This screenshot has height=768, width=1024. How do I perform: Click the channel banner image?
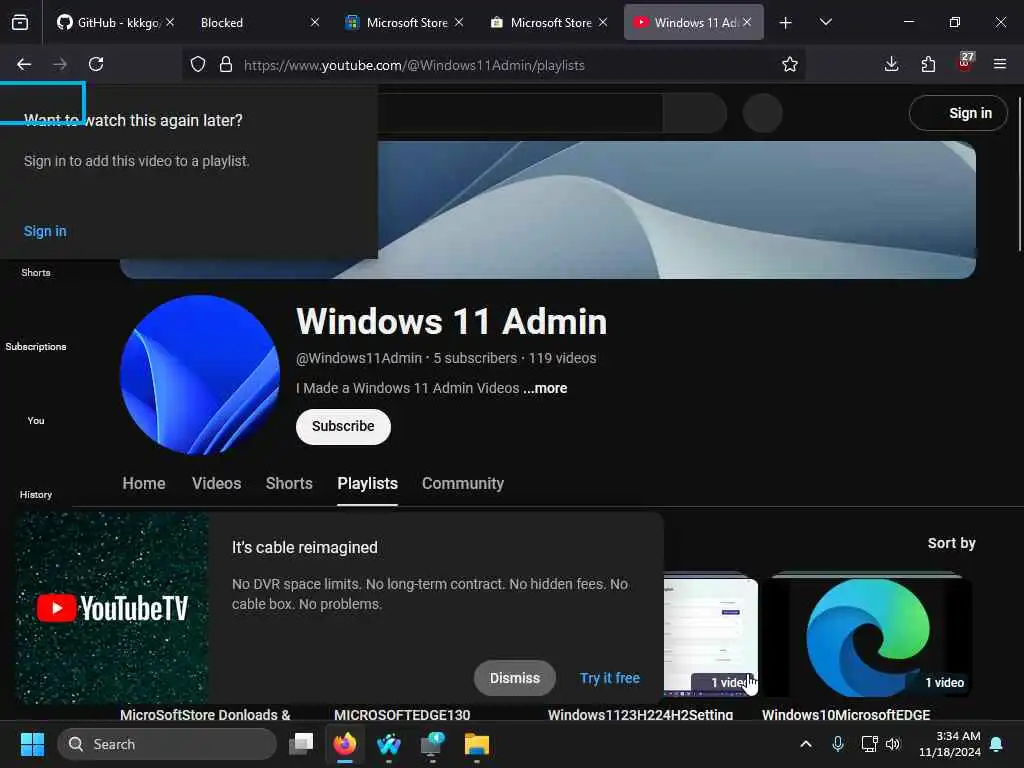(x=677, y=210)
